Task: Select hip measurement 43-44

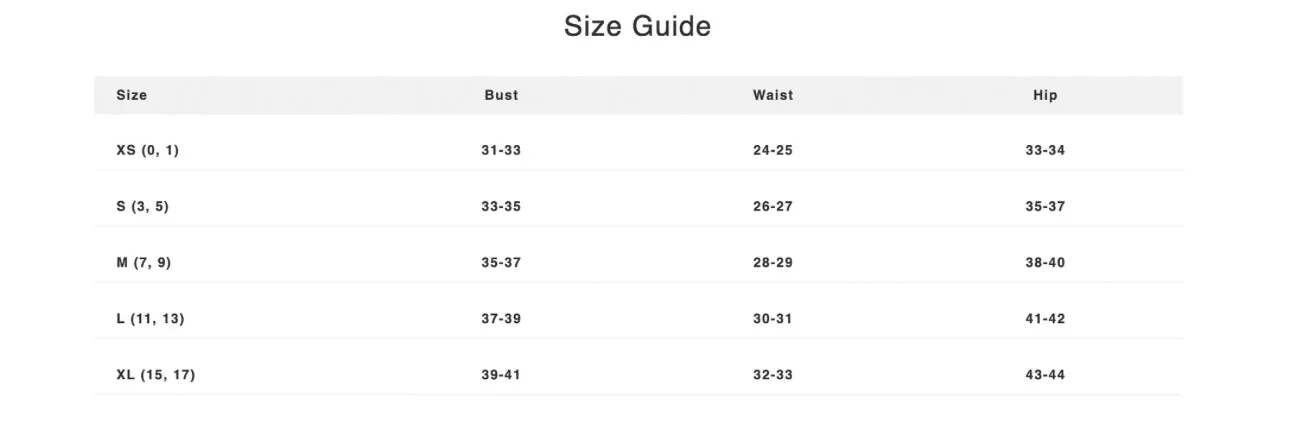Action: pos(1045,375)
